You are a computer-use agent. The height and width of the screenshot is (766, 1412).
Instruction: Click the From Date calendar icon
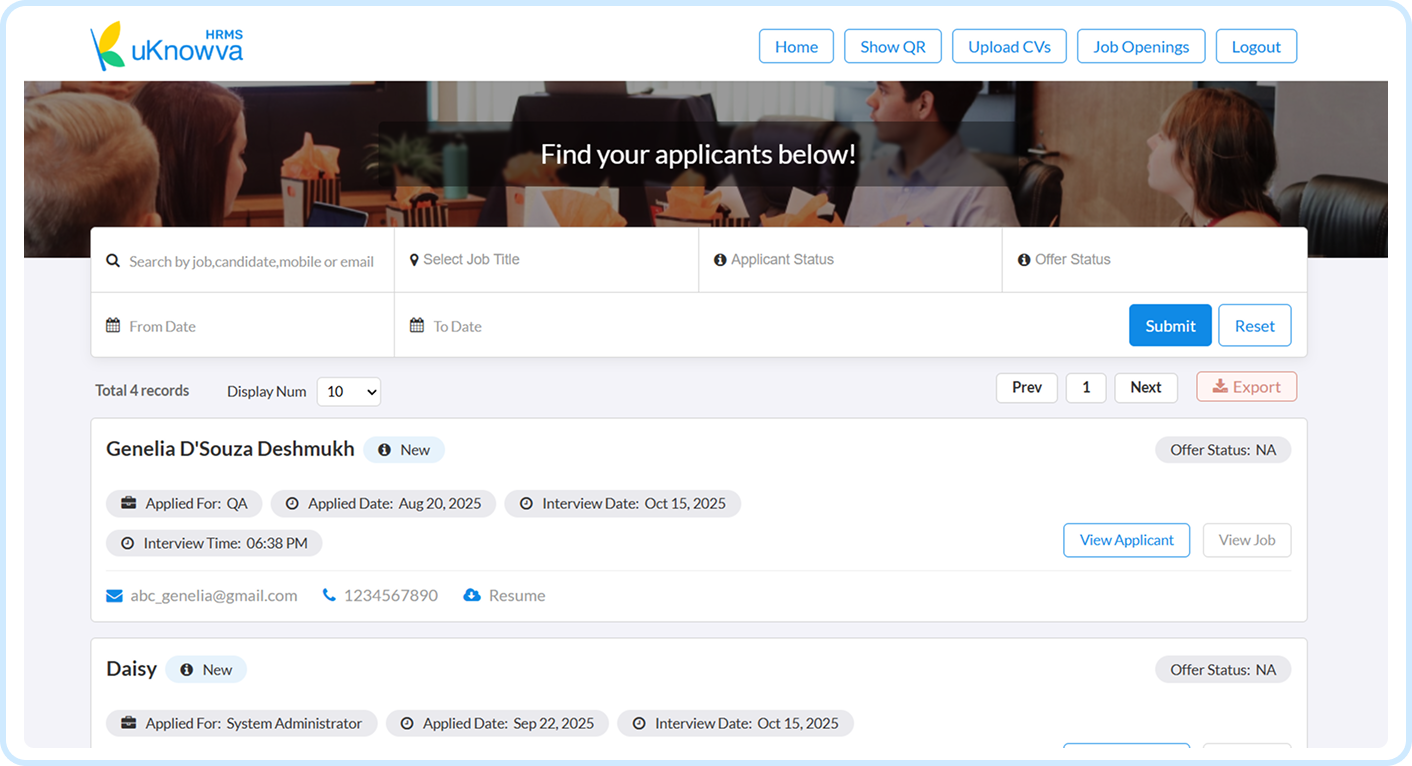(x=113, y=325)
